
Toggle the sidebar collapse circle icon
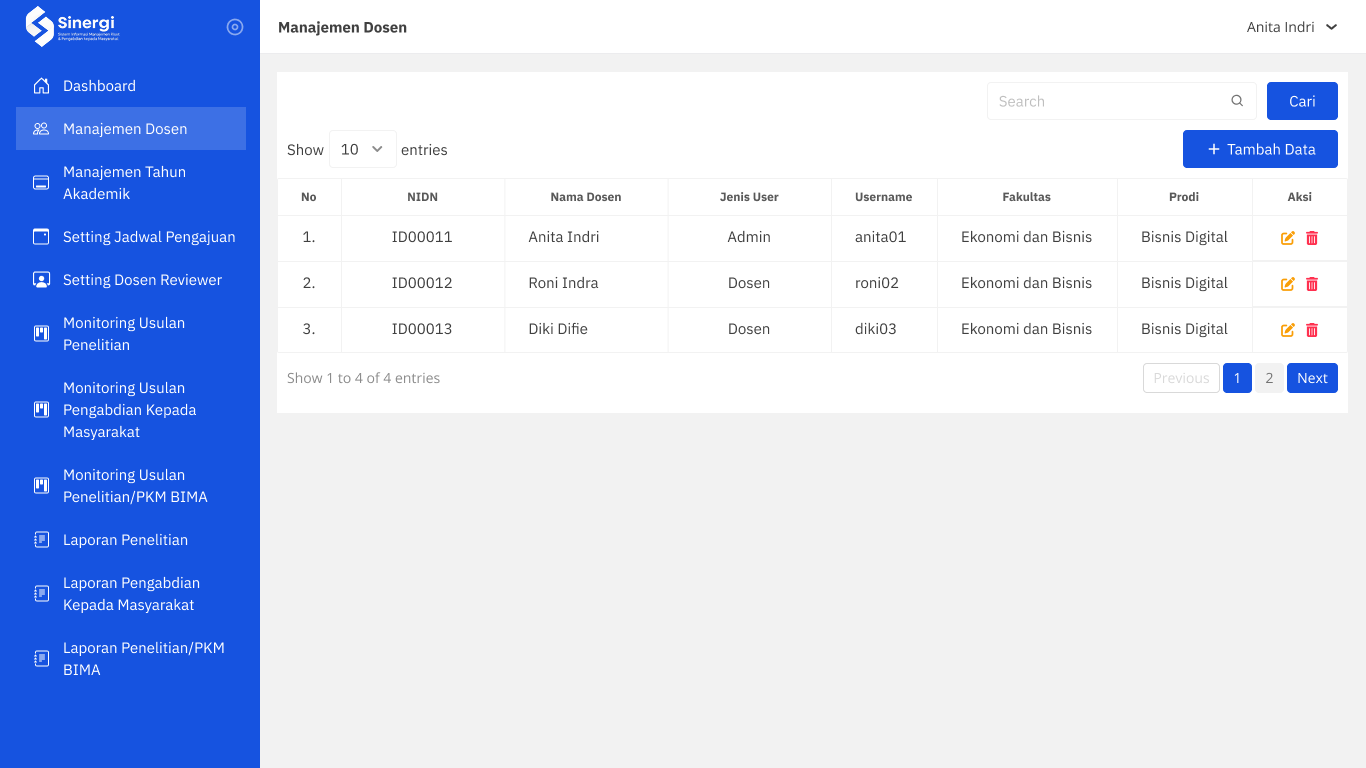235,27
